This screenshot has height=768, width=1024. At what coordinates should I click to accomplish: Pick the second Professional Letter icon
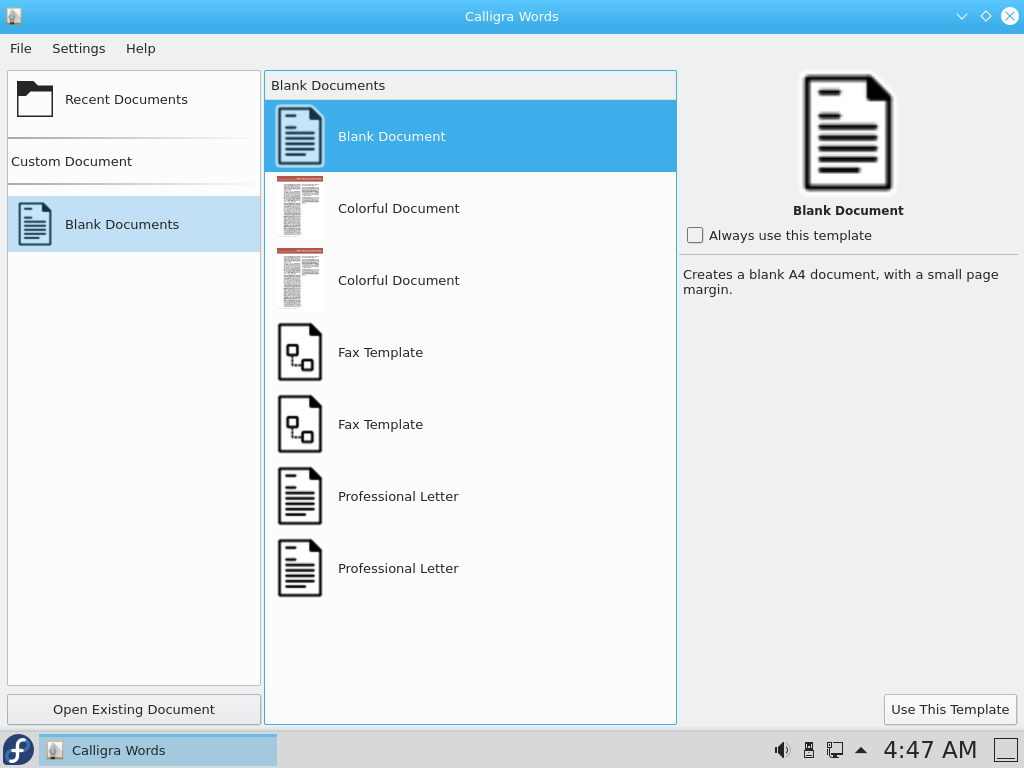[x=300, y=568]
